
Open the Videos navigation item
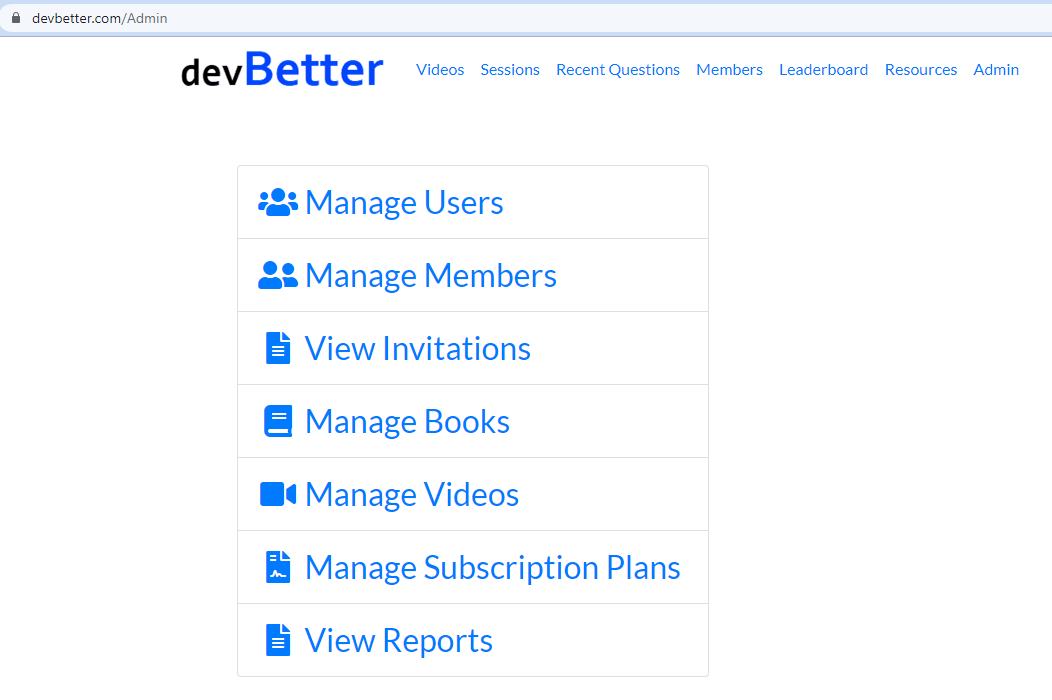[440, 69]
